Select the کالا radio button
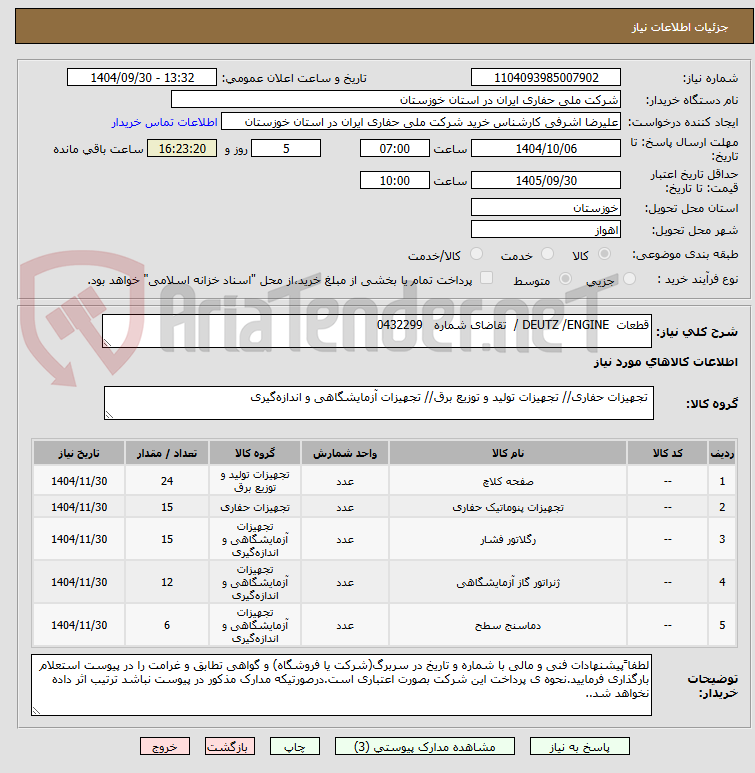755x773 pixels. 604,254
